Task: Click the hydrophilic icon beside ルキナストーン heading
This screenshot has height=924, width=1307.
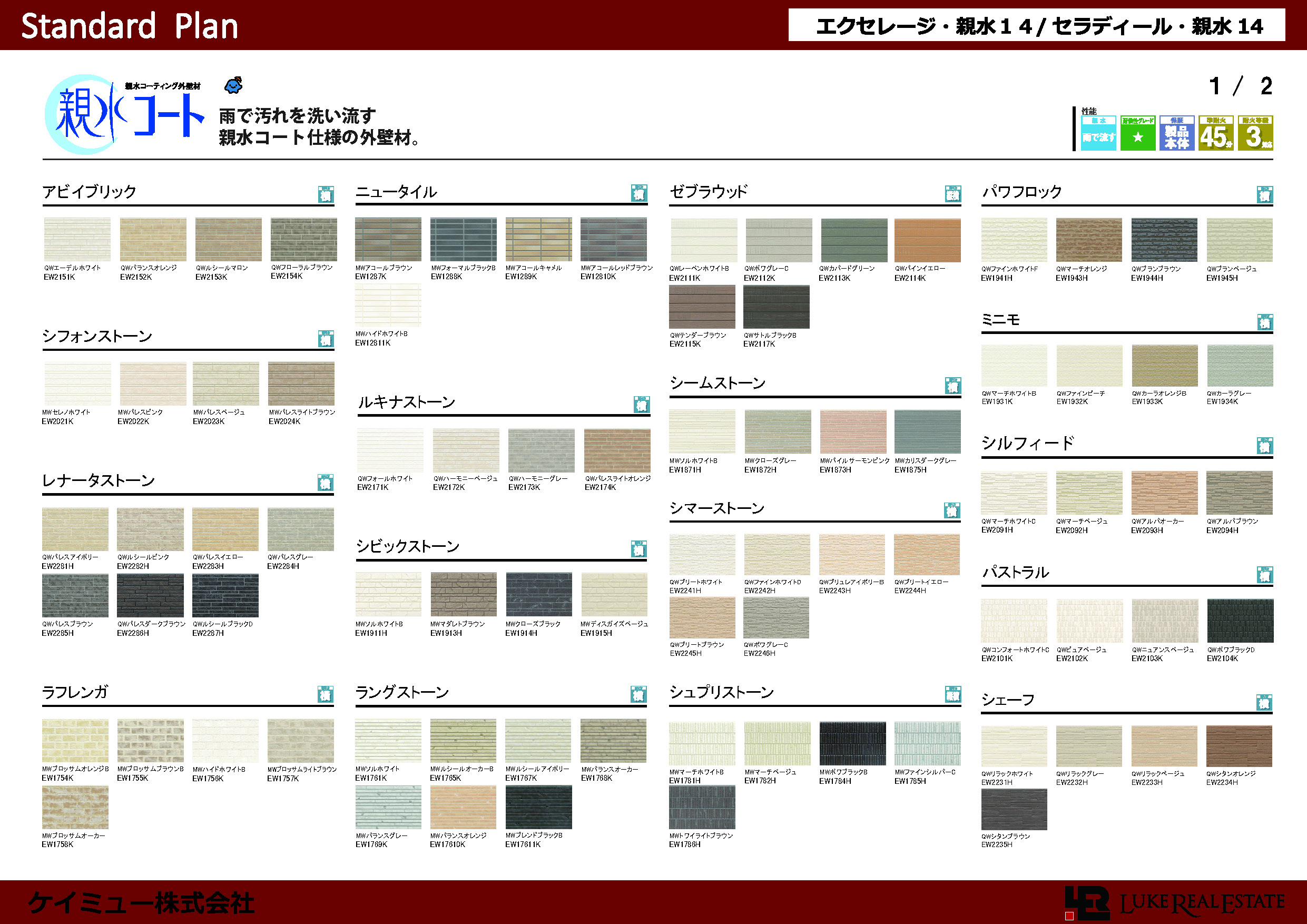Action: pyautogui.click(x=642, y=405)
